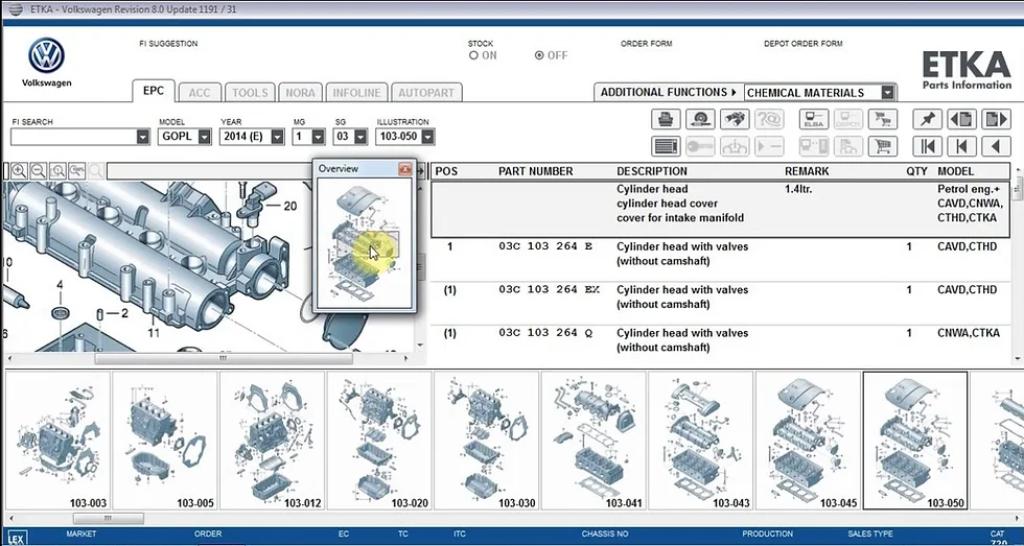Open the MG dropdown
Screen dimensions: 1024x546
(x=318, y=137)
